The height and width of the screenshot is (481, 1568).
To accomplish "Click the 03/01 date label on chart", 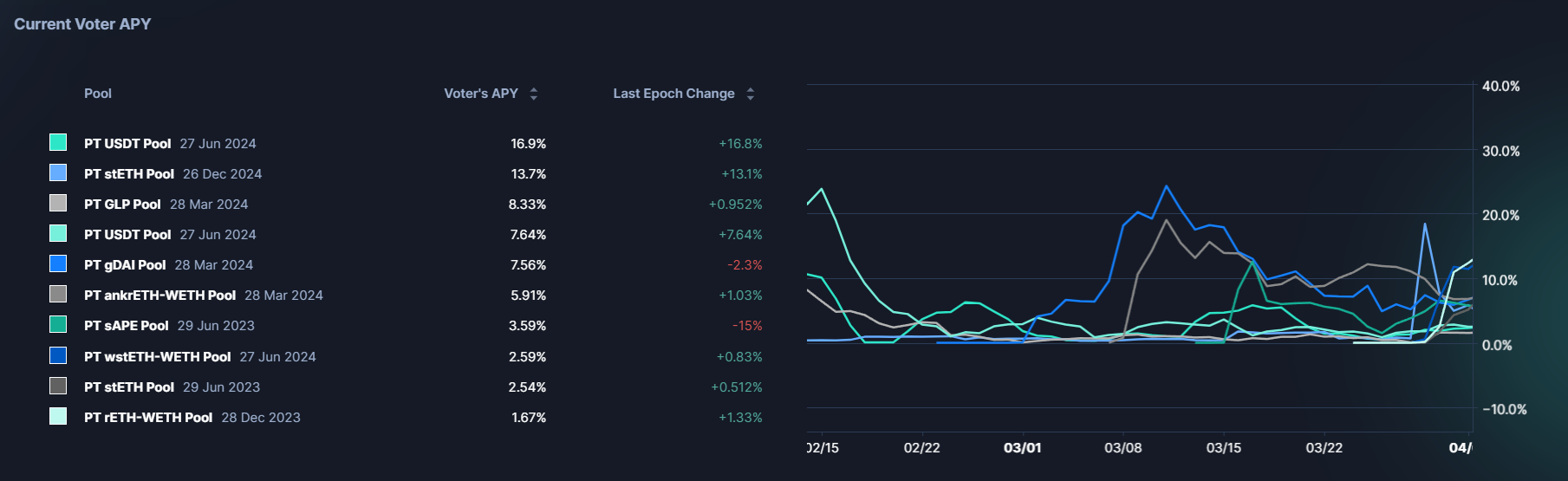I will pyautogui.click(x=1022, y=448).
